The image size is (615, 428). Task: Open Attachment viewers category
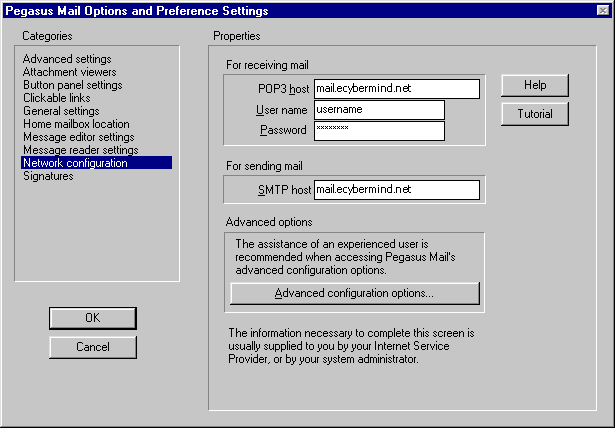click(69, 72)
